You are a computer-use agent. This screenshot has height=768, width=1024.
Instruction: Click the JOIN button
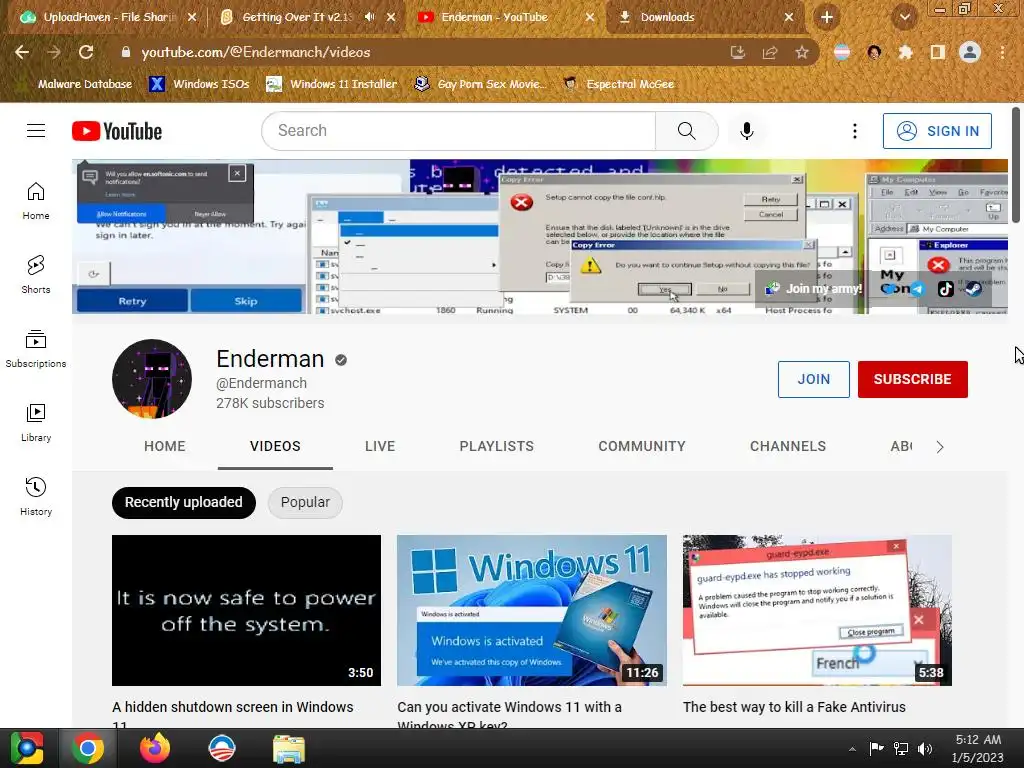814,379
